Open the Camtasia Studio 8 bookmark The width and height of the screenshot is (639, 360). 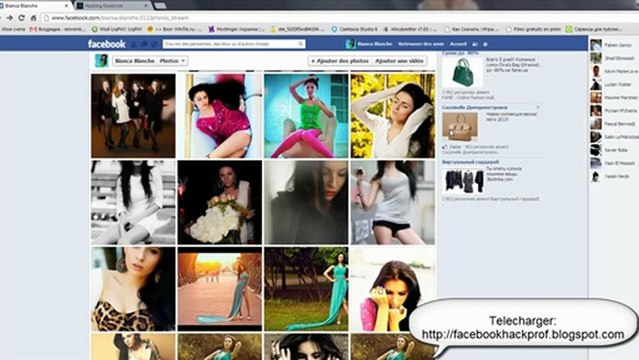click(355, 29)
